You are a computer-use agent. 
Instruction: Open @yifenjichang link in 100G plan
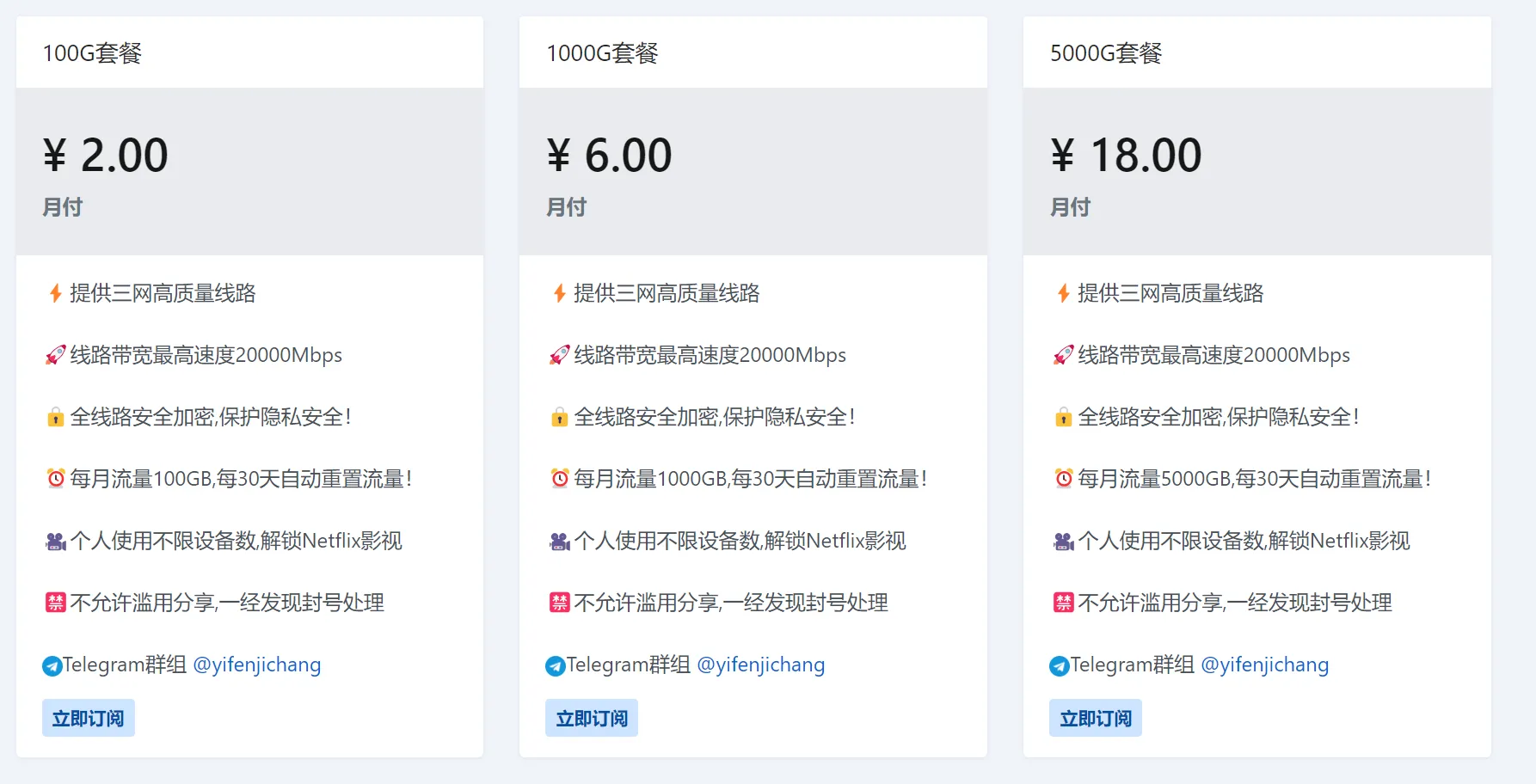(x=256, y=665)
